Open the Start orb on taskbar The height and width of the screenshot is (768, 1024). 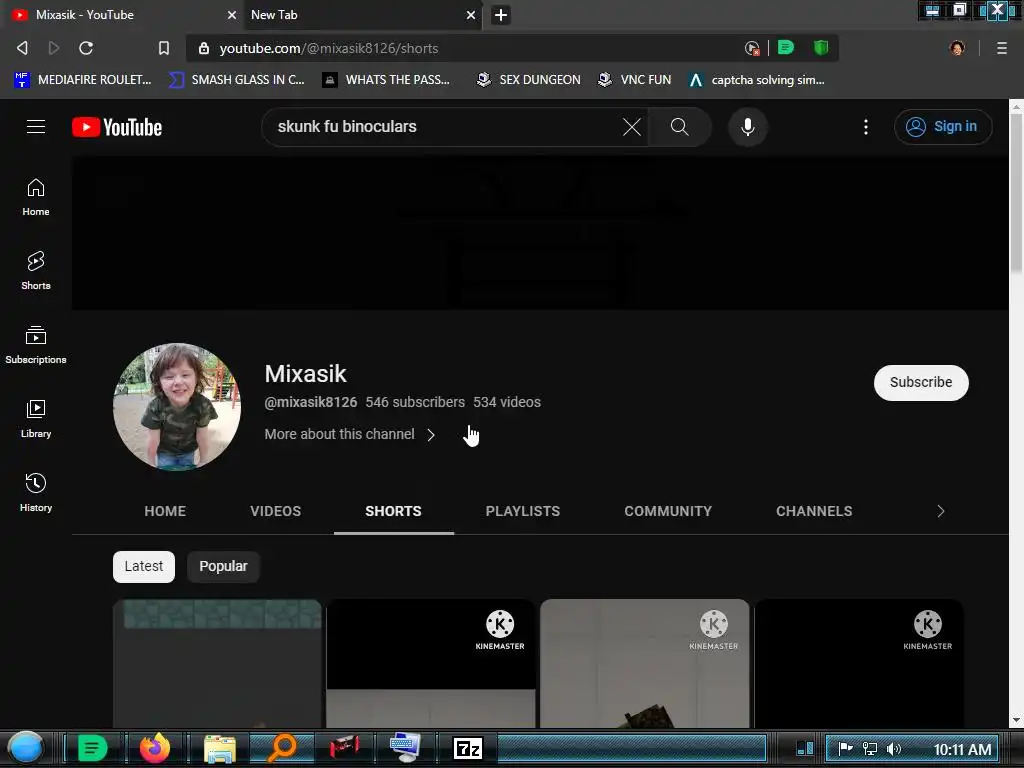(26, 748)
